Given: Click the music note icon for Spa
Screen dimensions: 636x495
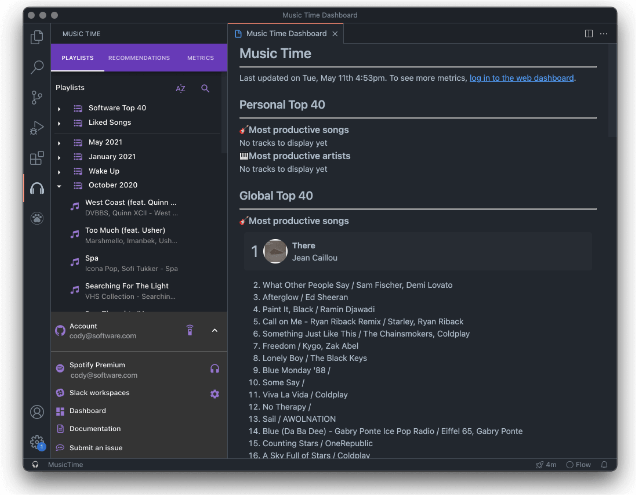Looking at the screenshot, I should click(x=75, y=262).
